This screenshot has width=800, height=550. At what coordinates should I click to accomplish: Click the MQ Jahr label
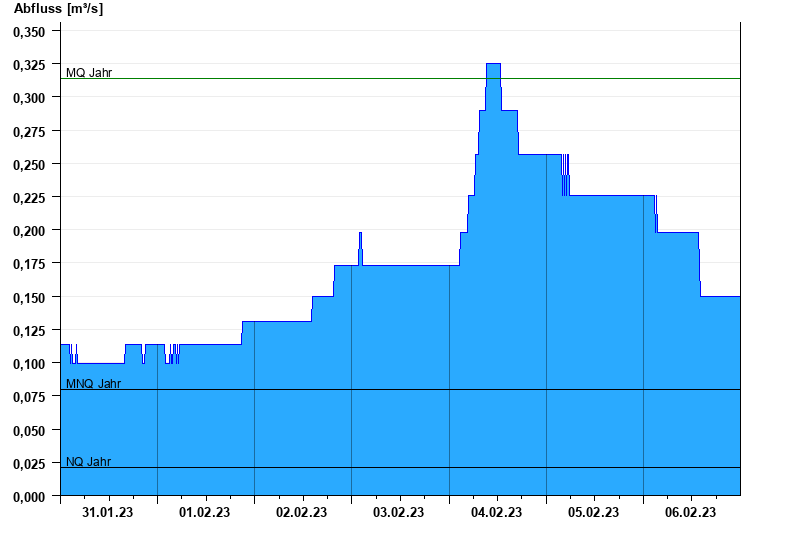coord(89,73)
